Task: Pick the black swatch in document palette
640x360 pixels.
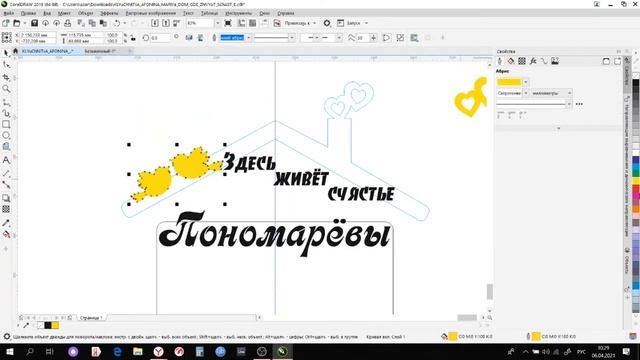Action: (x=48, y=325)
